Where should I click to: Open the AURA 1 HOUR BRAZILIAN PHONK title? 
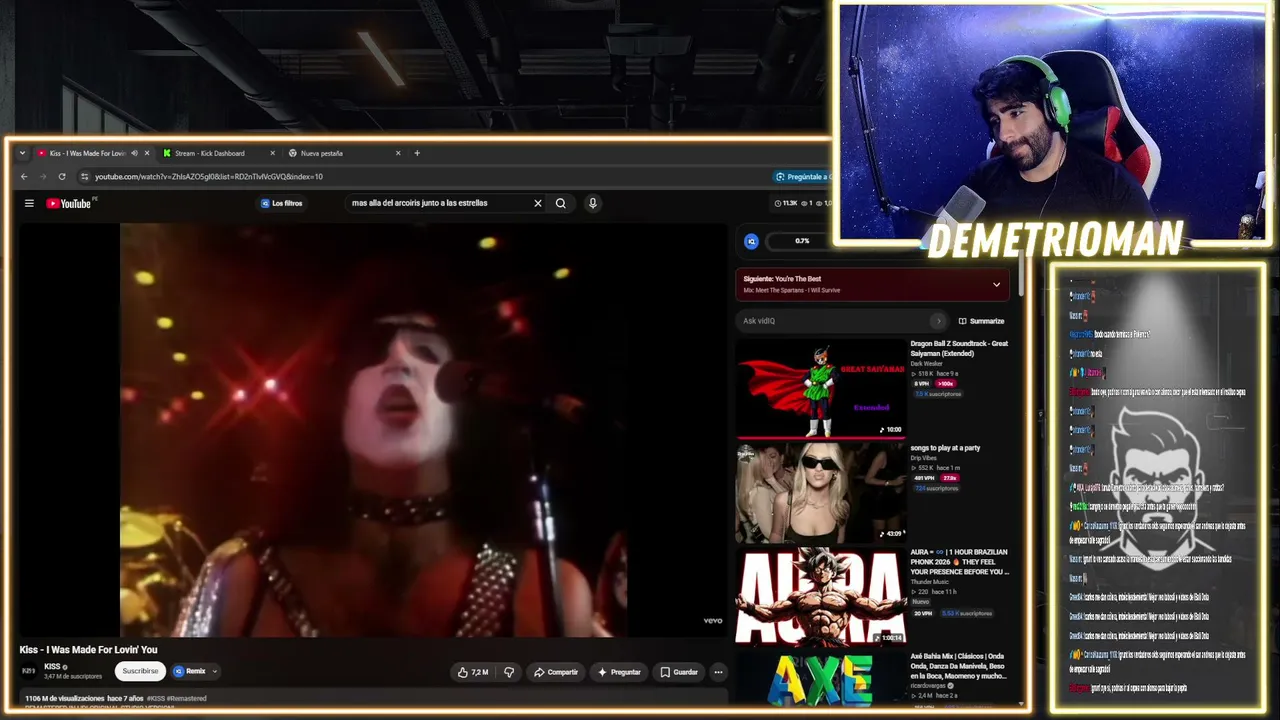[x=960, y=562]
